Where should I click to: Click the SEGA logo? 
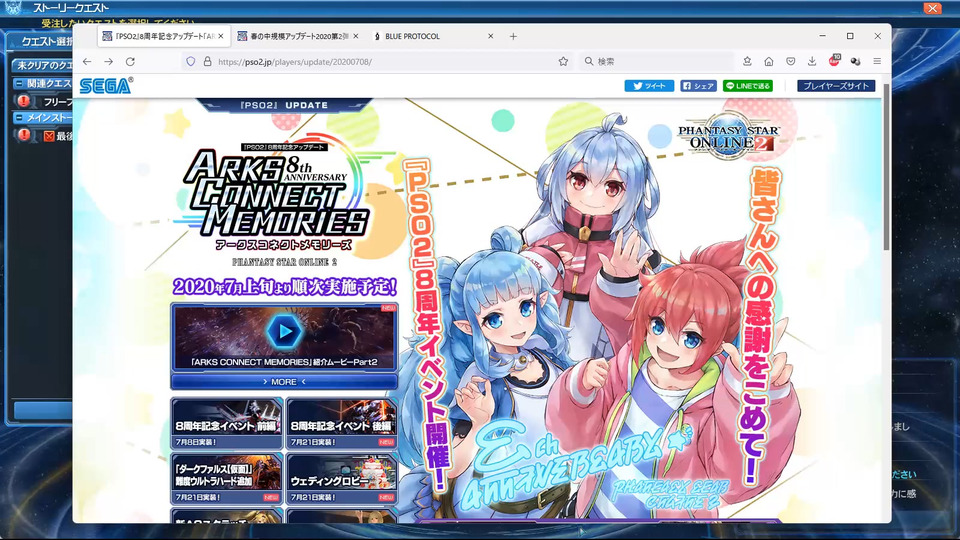tap(107, 86)
